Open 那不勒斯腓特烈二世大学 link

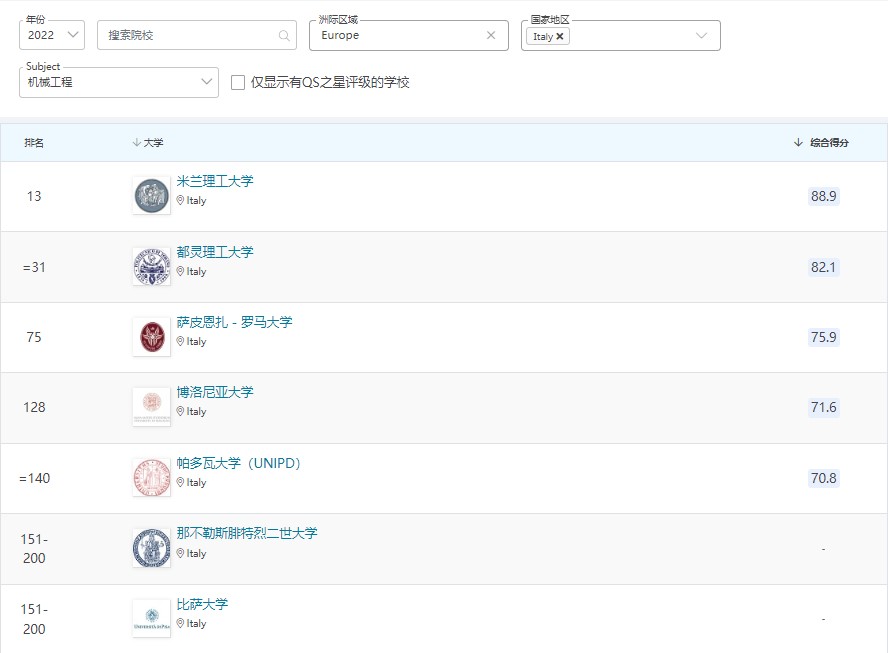(247, 533)
